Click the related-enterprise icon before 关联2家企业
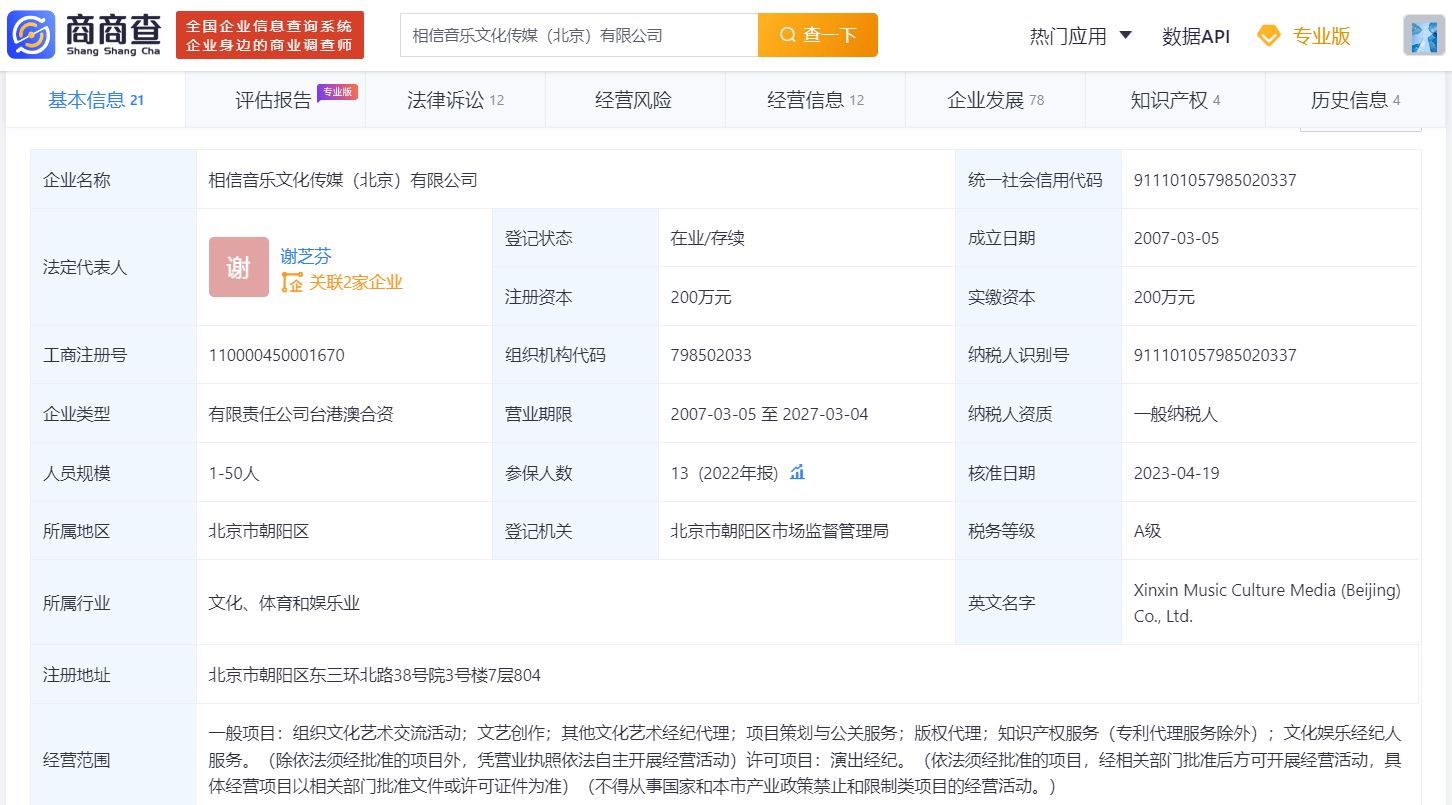The height and width of the screenshot is (805, 1452). (x=291, y=282)
